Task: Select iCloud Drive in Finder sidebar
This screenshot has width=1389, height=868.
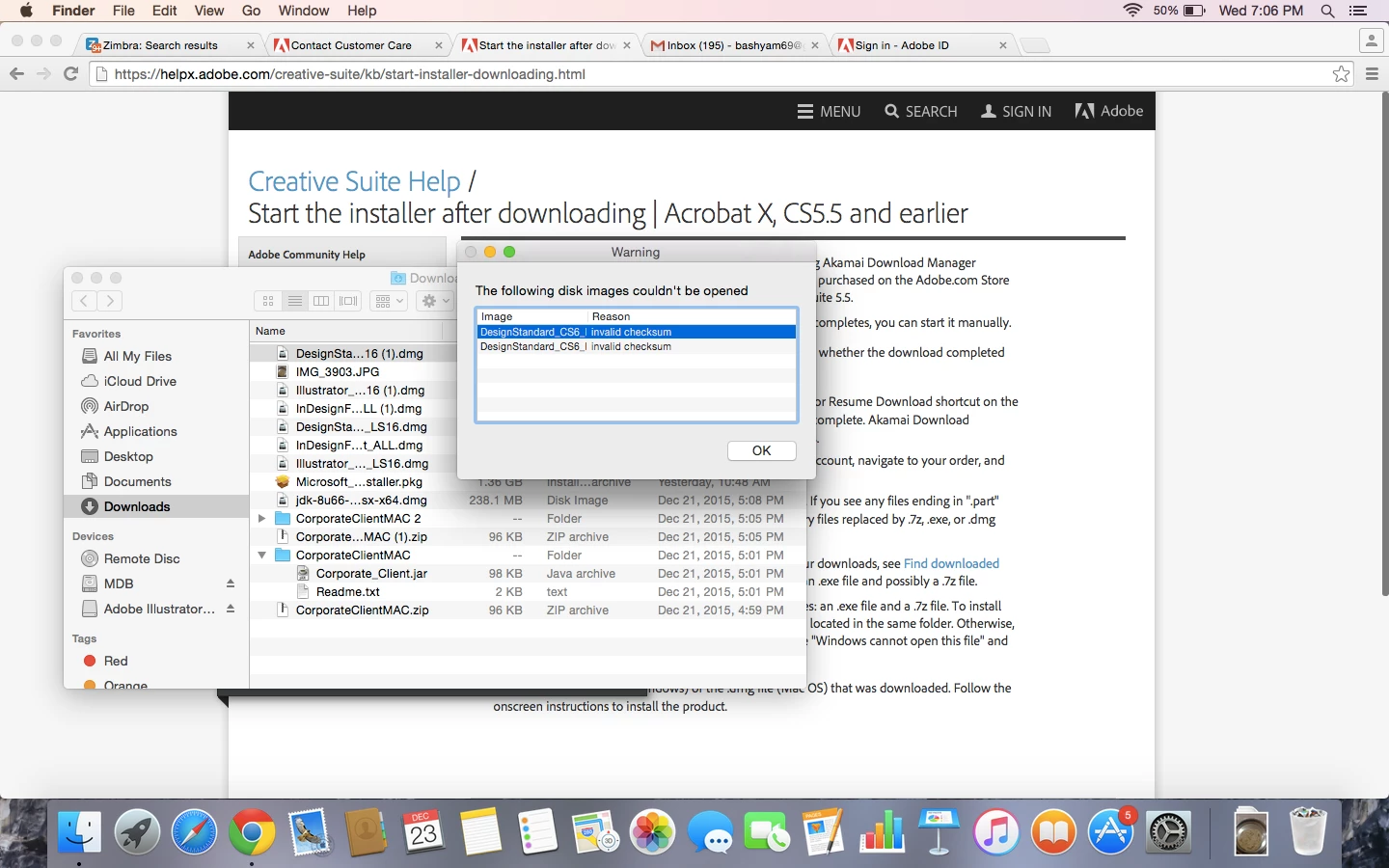Action: [140, 381]
